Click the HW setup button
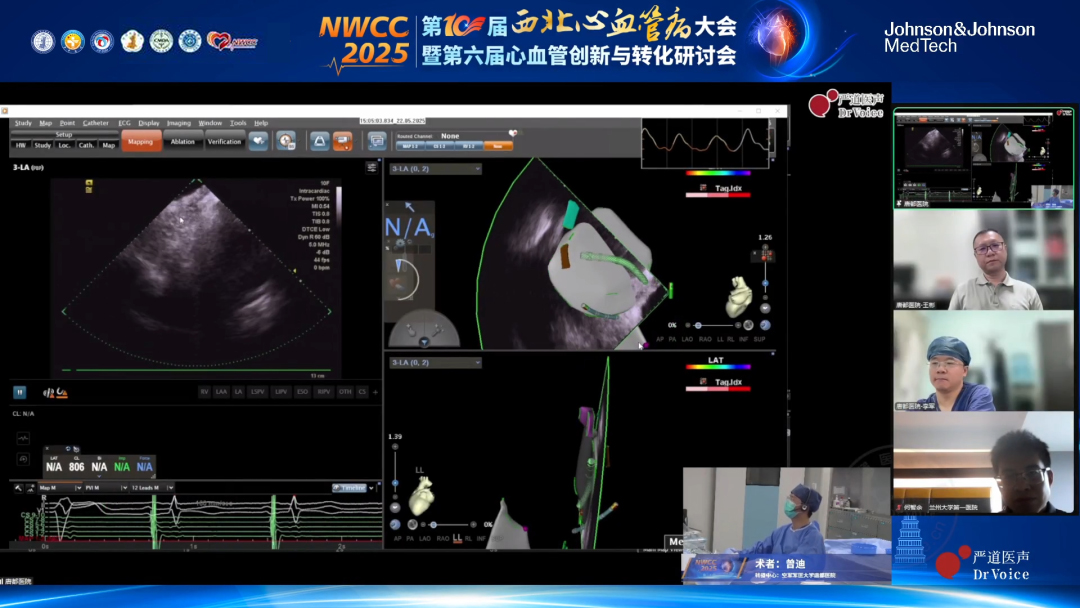The height and width of the screenshot is (608, 1080). (21, 145)
